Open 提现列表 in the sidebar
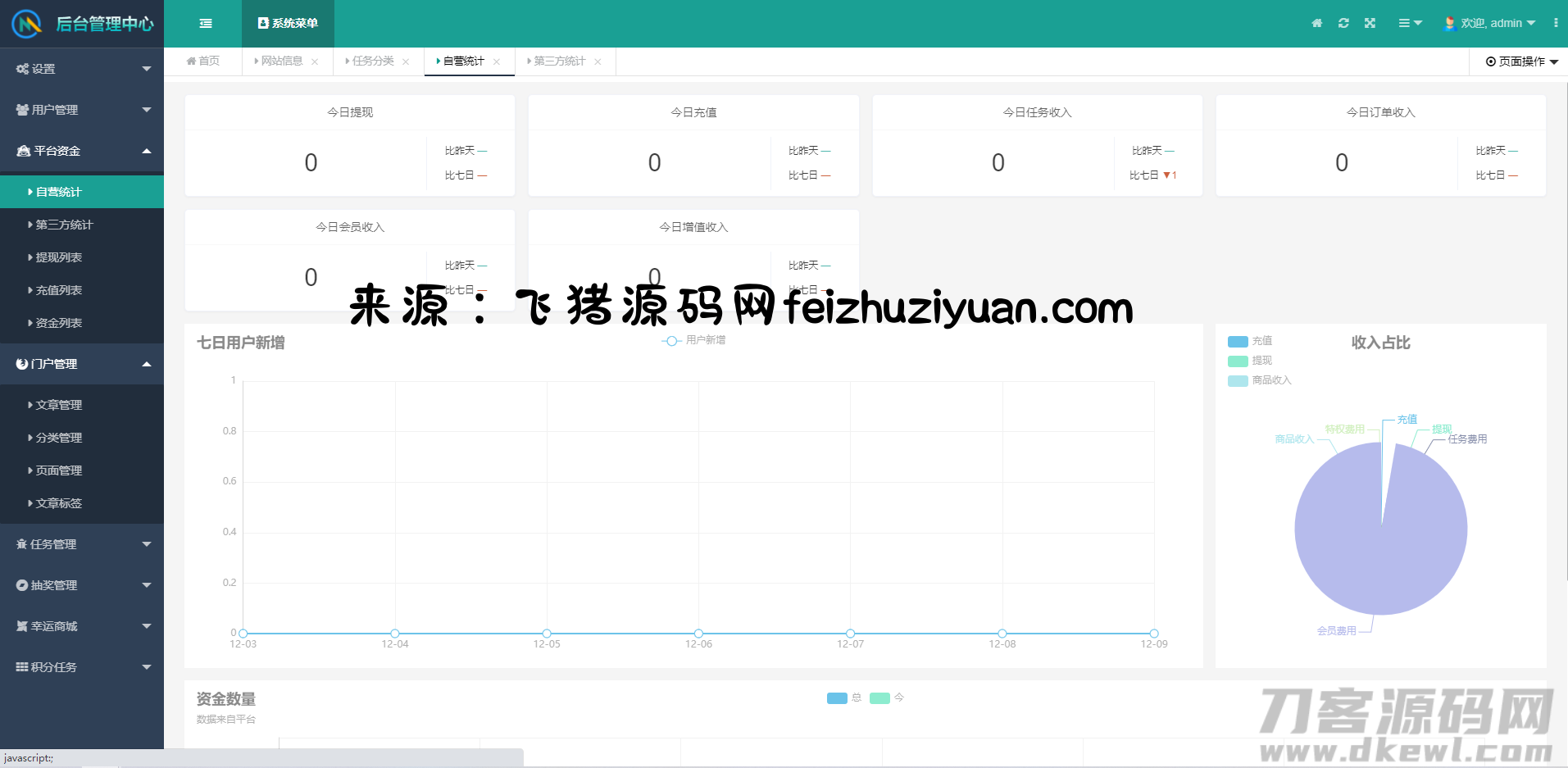Screen dimensions: 1568x768 (59, 257)
